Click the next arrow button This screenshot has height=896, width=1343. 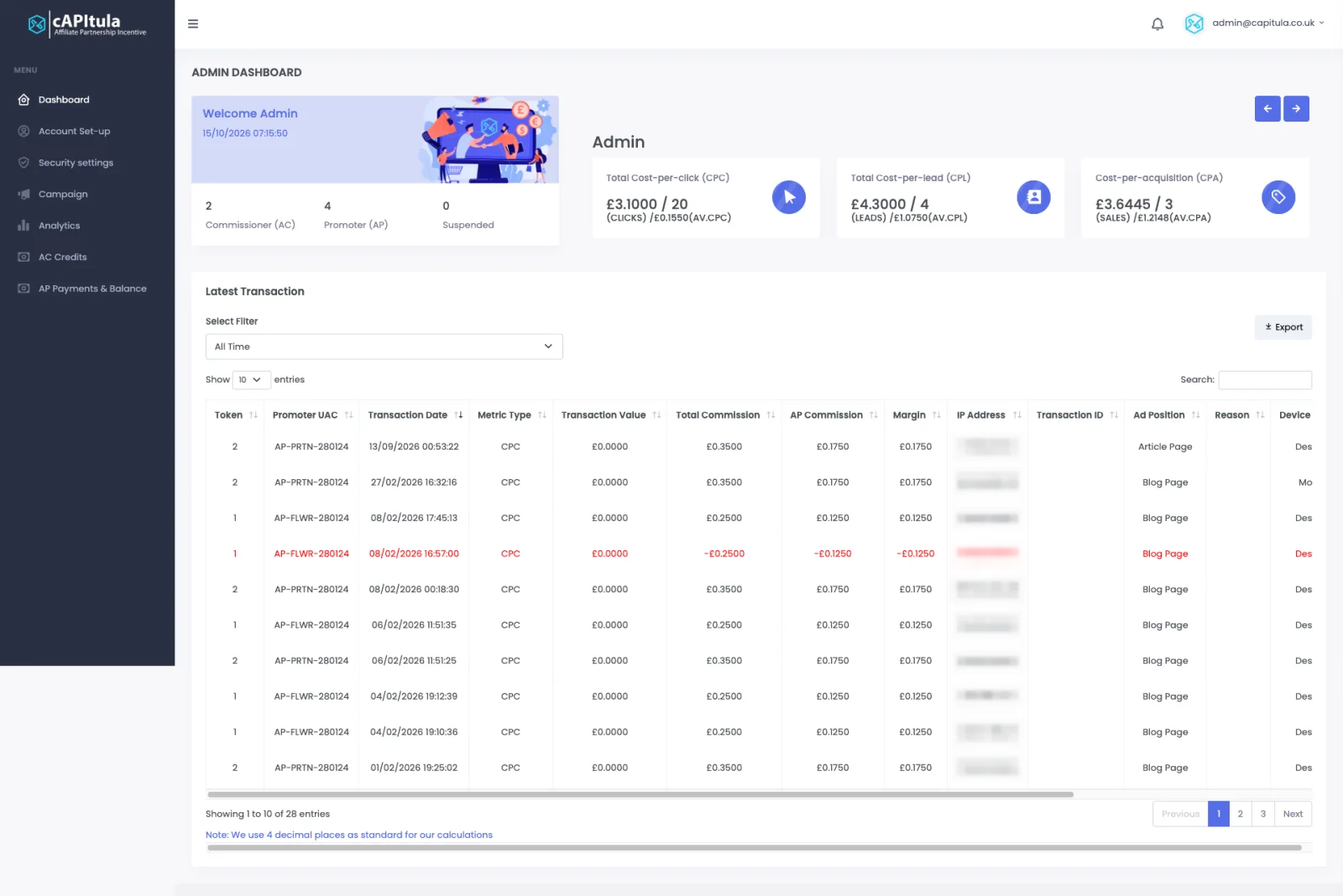pyautogui.click(x=1296, y=108)
